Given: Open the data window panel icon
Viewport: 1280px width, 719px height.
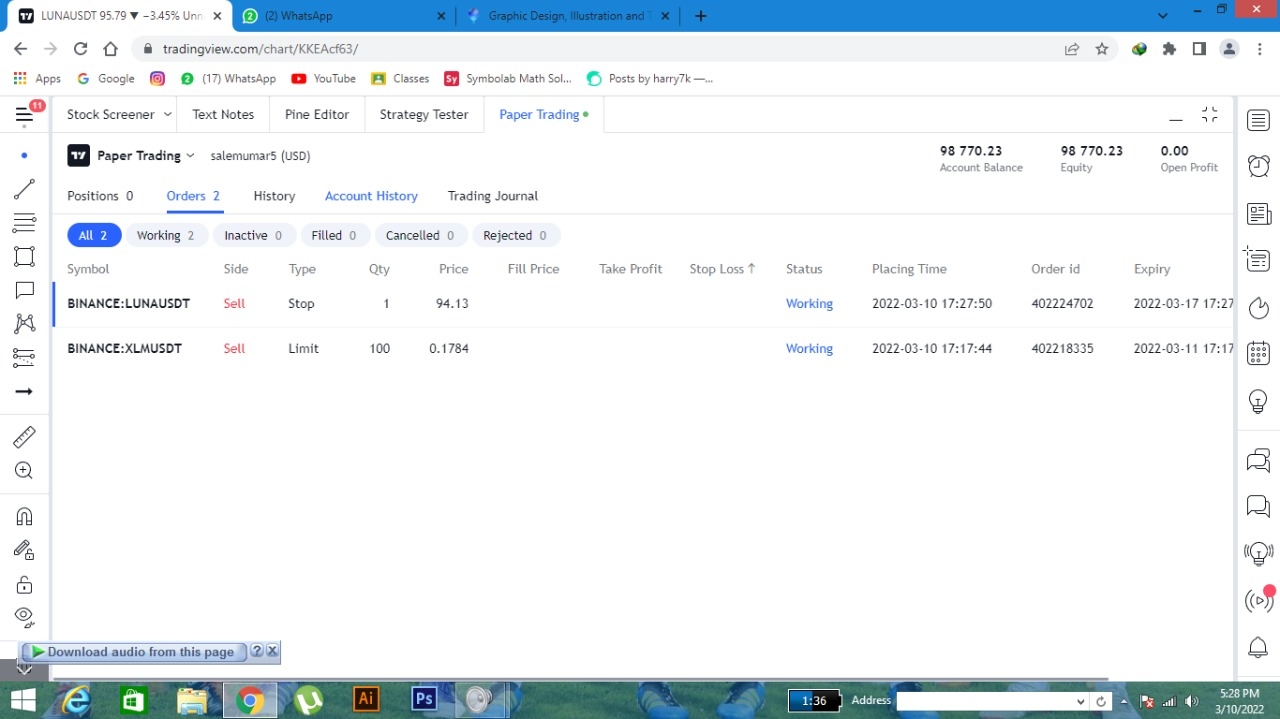Looking at the screenshot, I should tap(1258, 260).
